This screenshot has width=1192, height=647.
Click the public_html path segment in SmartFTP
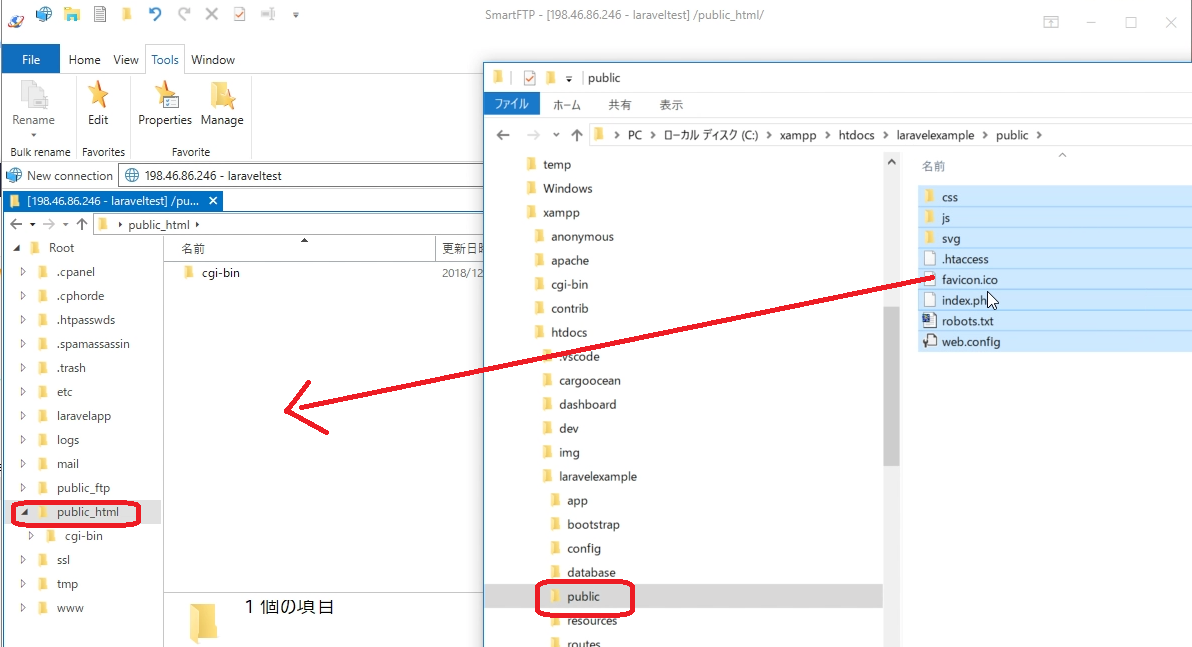click(x=159, y=224)
